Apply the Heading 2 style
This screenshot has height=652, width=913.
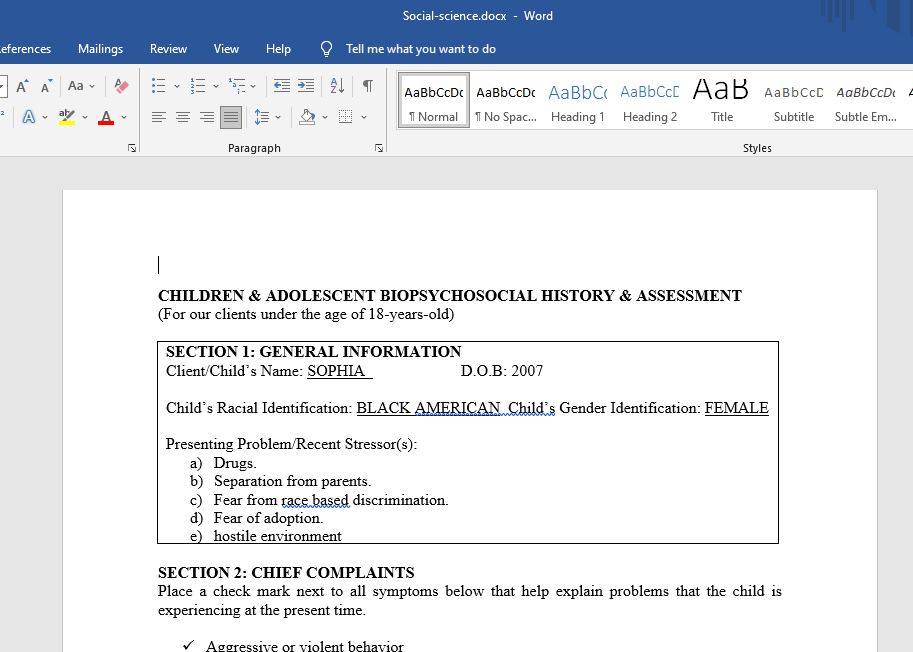tap(650, 100)
